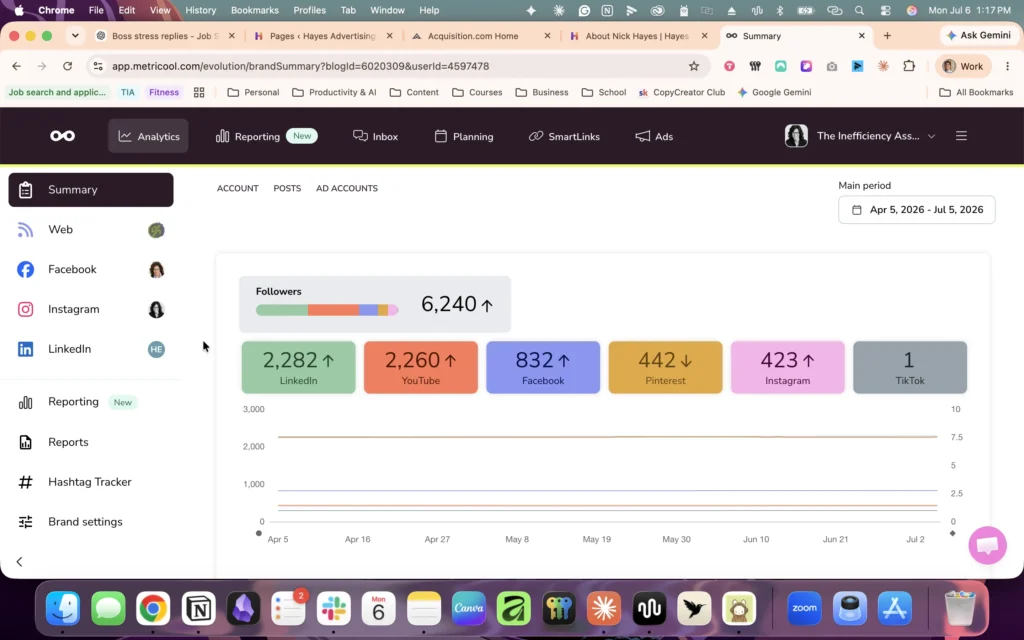
Task: Open Hashtag Tracker in the sidebar
Action: pyautogui.click(x=91, y=482)
